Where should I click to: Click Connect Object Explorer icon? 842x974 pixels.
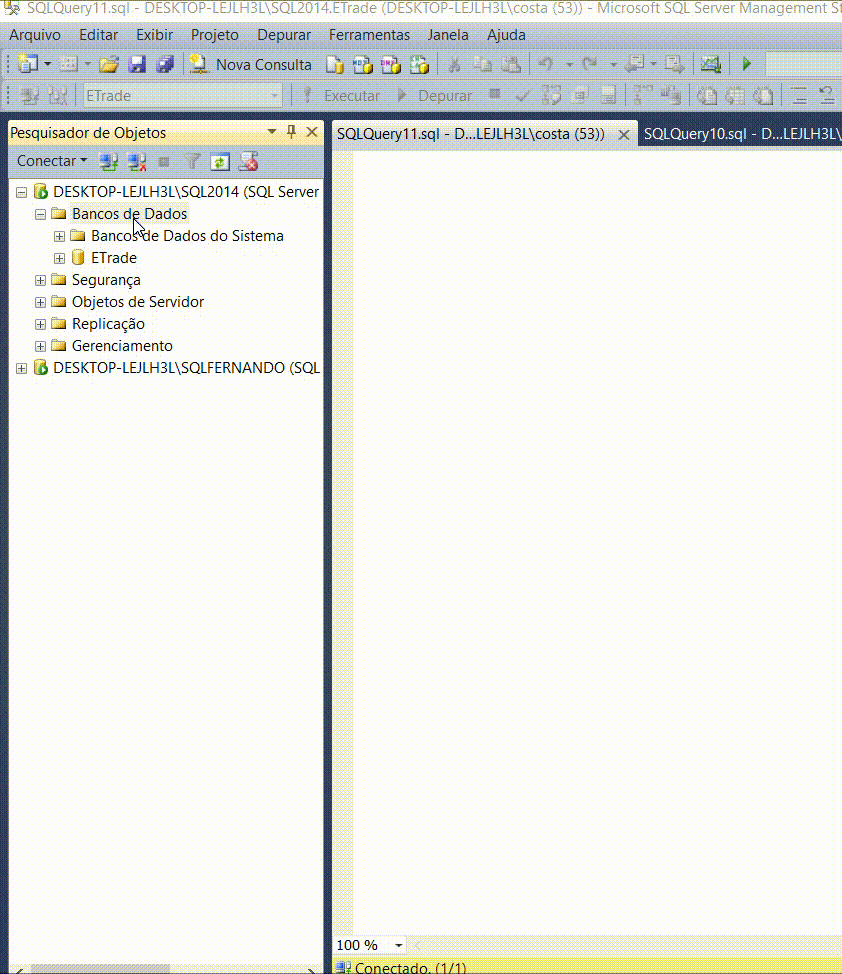click(x=109, y=162)
